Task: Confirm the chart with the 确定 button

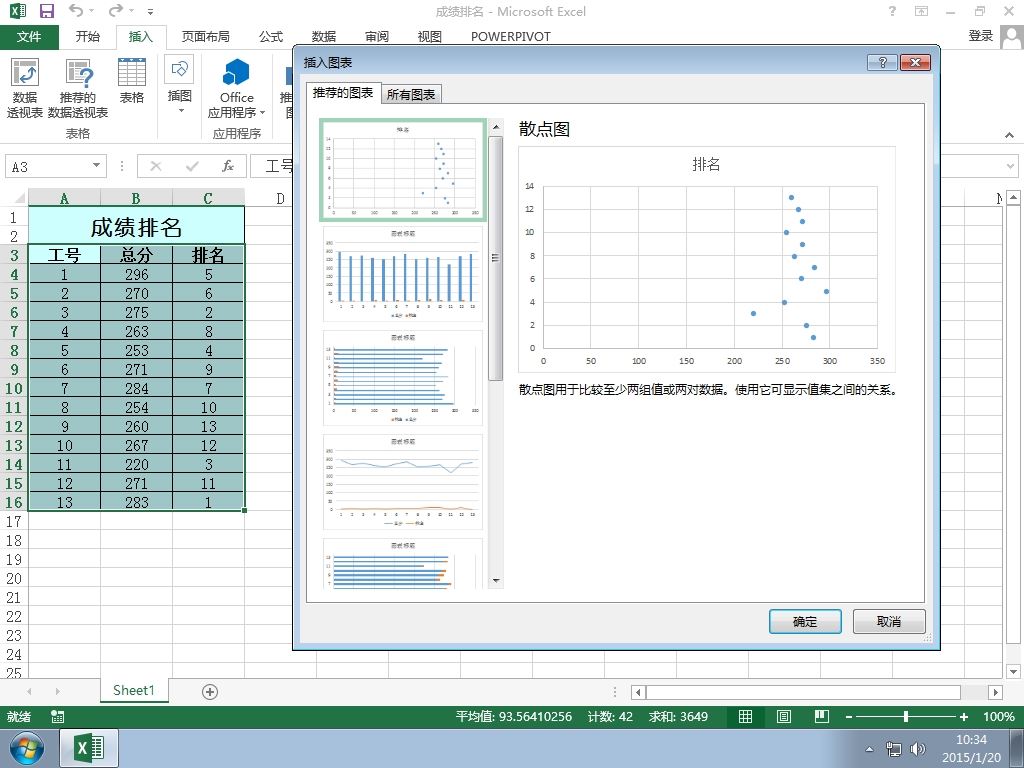Action: pos(805,622)
